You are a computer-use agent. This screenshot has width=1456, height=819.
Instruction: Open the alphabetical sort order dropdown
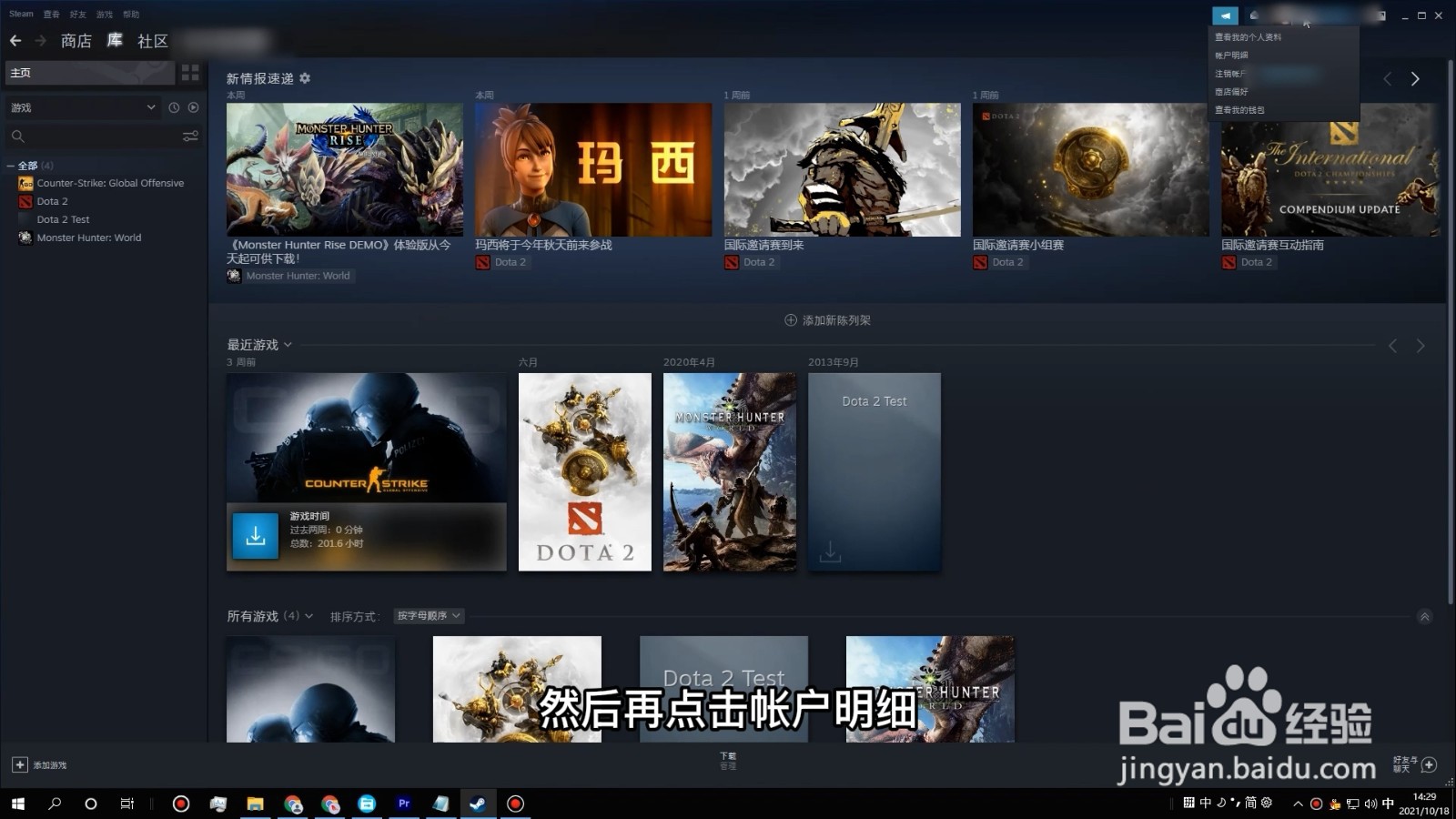coord(429,616)
